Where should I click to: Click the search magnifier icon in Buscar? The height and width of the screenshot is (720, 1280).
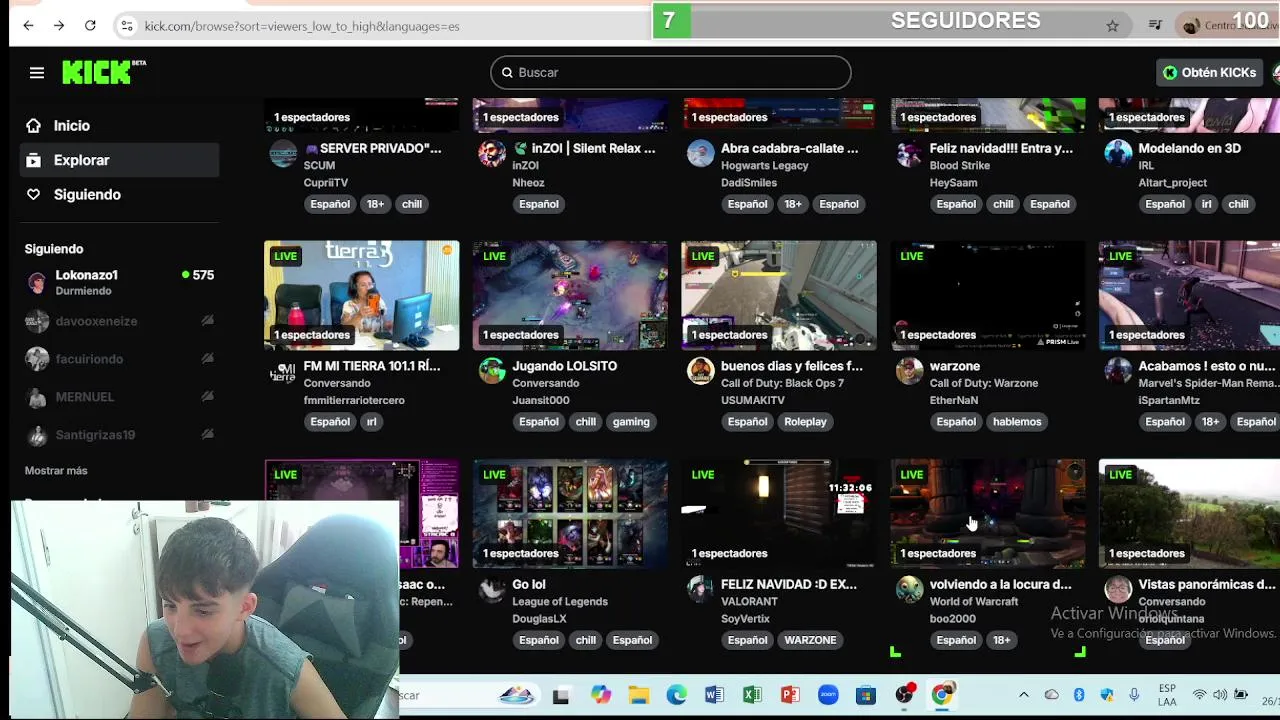(x=507, y=72)
